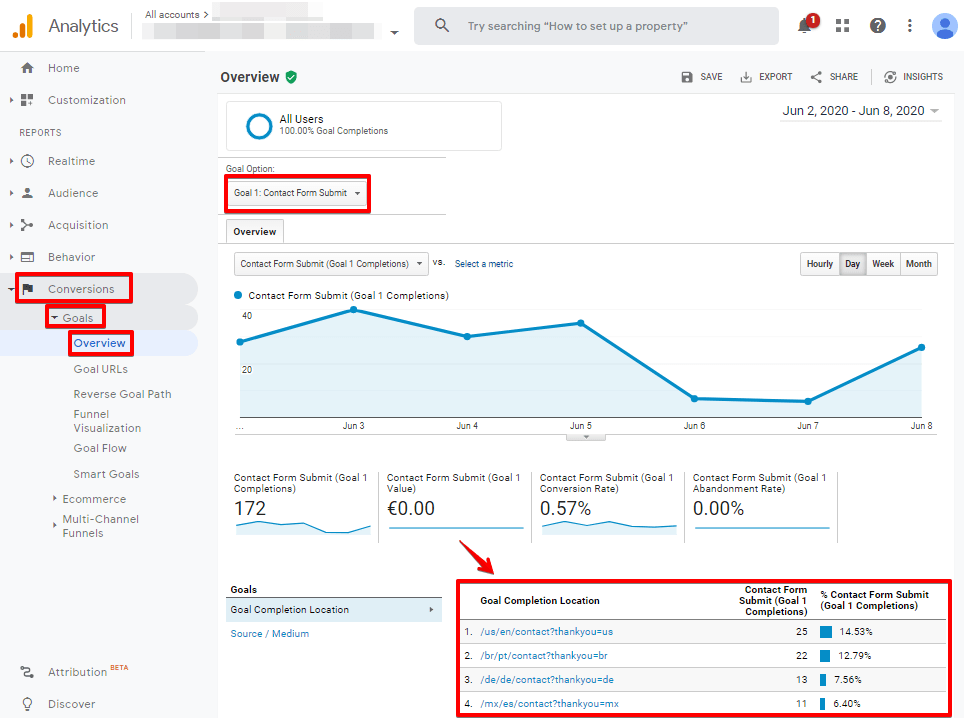Image resolution: width=964 pixels, height=721 pixels.
Task: Click the help question mark icon
Action: pos(877,26)
